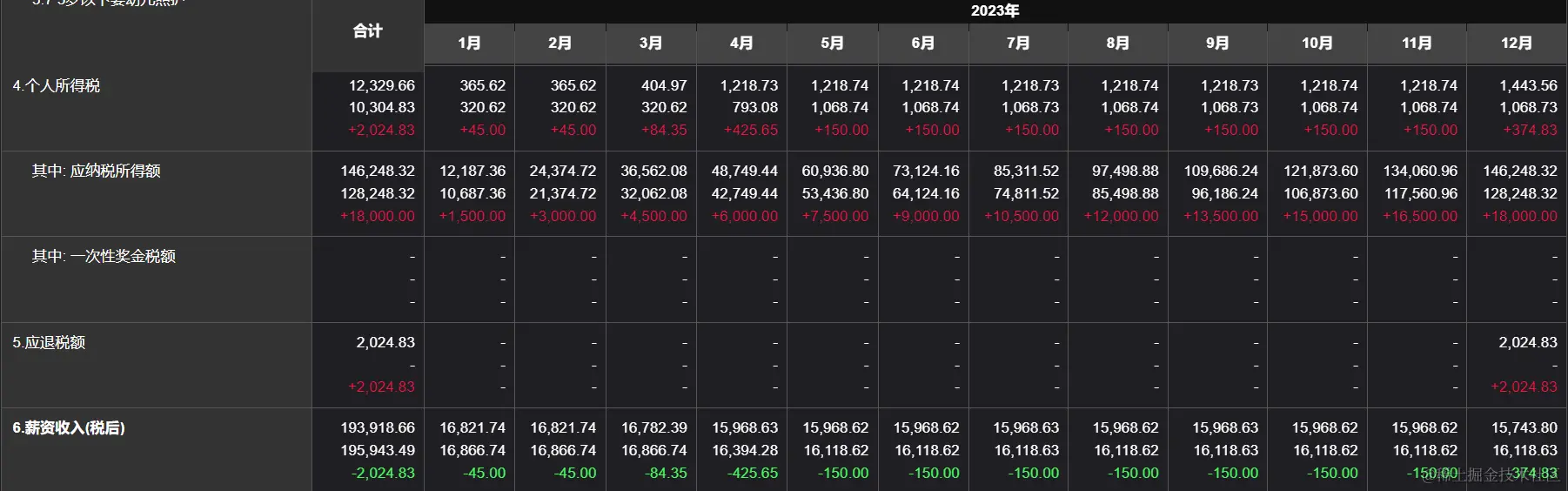Click the green difference -84.35

(666, 473)
